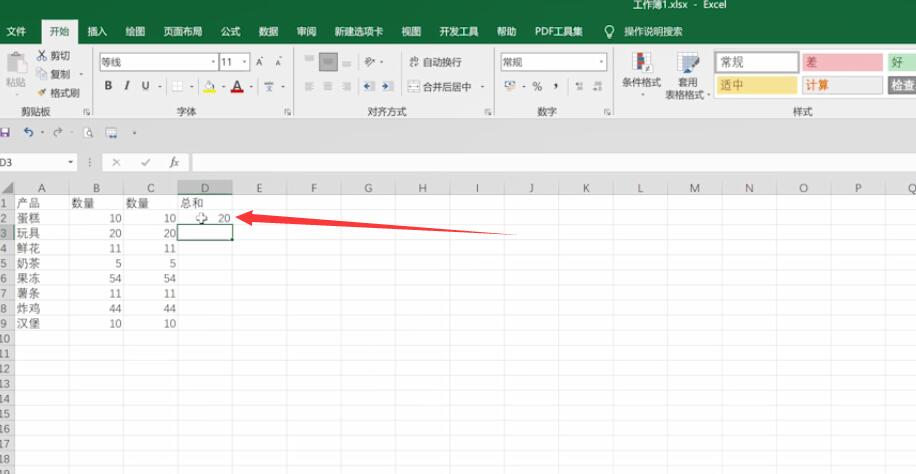Open the Name Box dropdown arrow
The image size is (916, 474).
pos(70,162)
